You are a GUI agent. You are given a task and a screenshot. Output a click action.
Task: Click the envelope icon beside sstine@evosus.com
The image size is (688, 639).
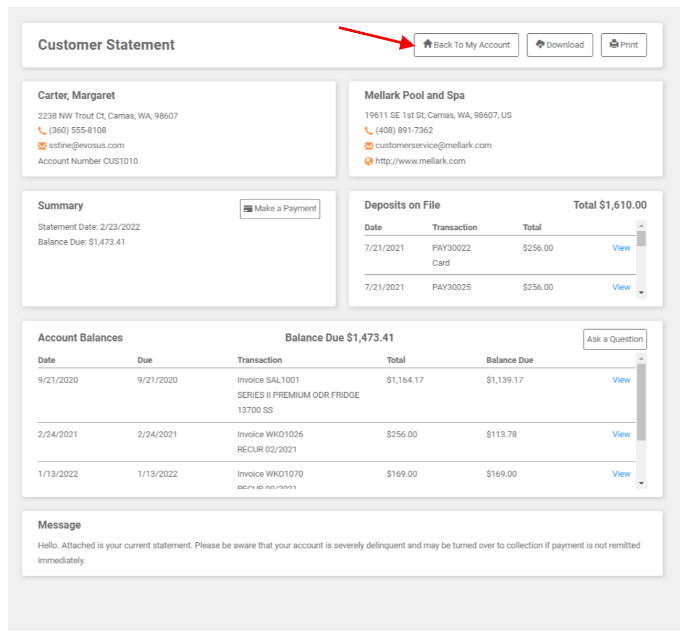[x=42, y=146]
